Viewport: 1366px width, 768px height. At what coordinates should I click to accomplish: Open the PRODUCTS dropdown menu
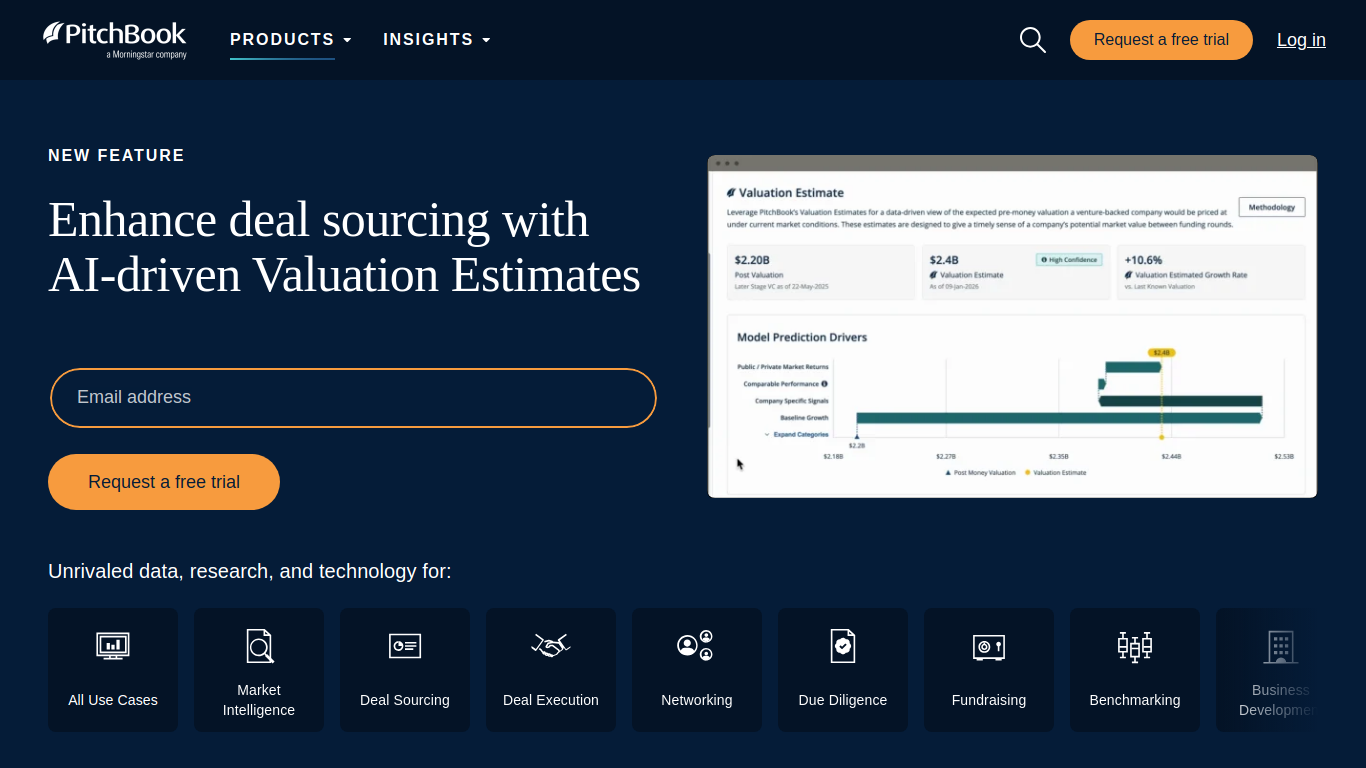pos(291,39)
